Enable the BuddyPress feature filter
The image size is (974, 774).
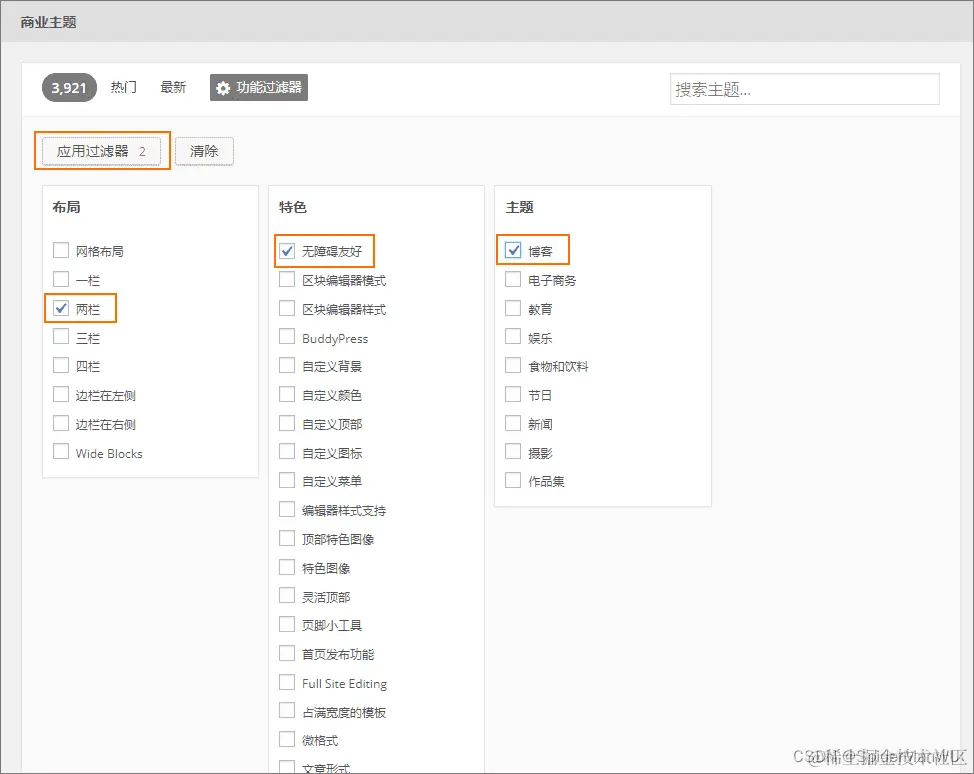coord(287,337)
